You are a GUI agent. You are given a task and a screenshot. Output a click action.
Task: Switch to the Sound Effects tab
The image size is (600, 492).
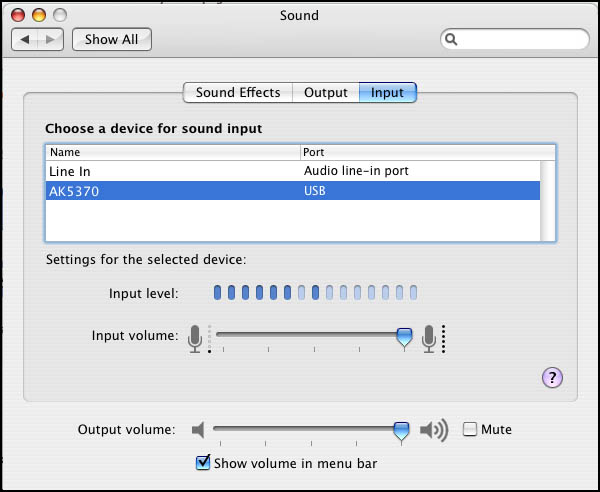[x=237, y=93]
